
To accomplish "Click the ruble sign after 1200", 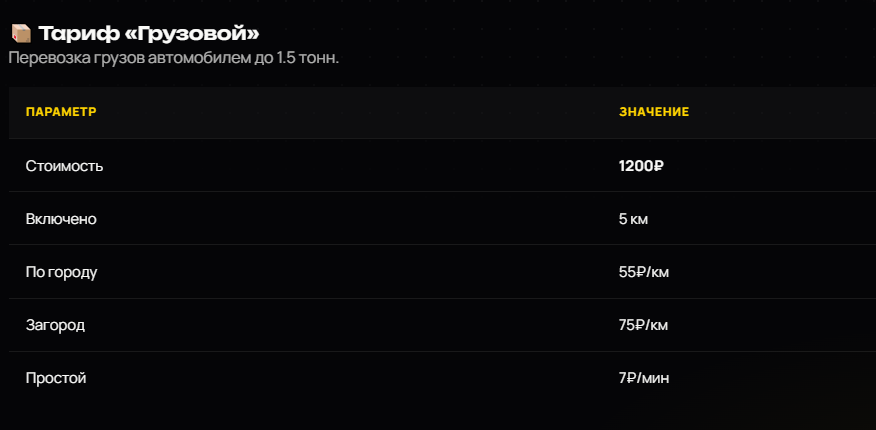I will tap(658, 166).
